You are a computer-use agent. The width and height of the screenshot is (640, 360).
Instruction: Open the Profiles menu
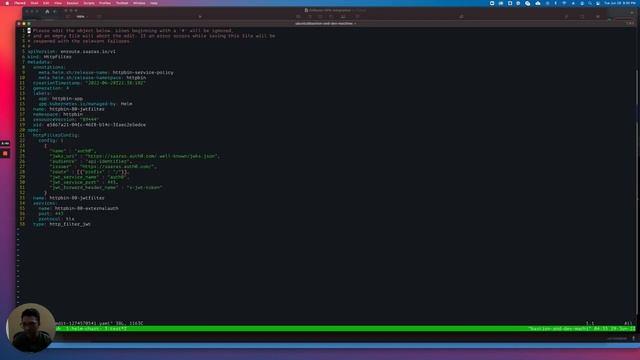pos(105,3)
